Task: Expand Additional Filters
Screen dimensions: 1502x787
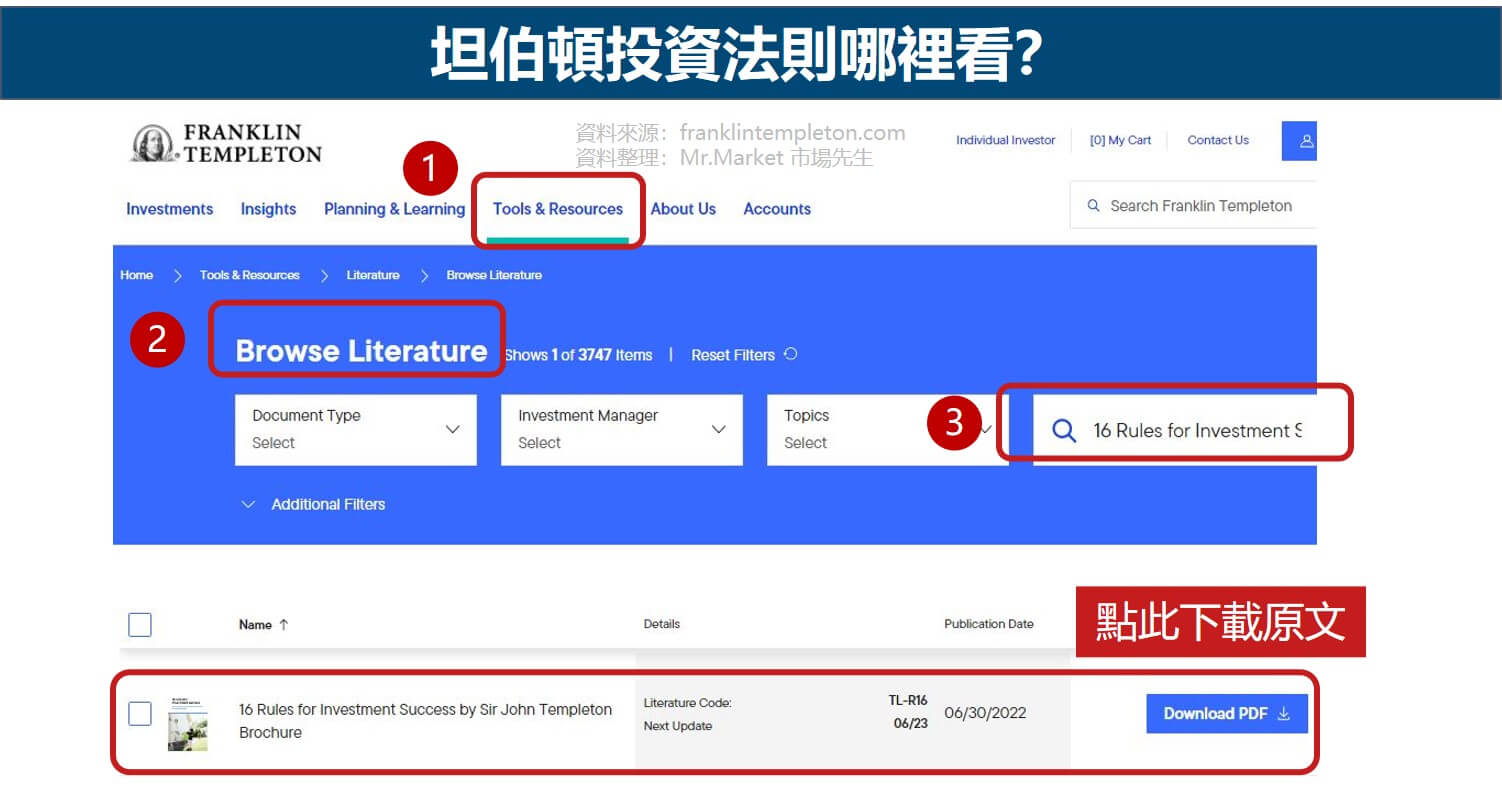Action: pos(313,504)
